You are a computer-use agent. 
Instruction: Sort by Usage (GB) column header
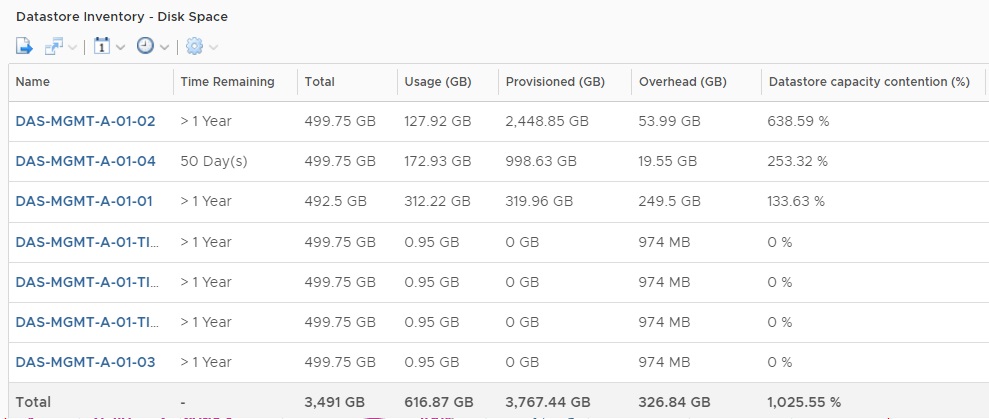(x=438, y=82)
